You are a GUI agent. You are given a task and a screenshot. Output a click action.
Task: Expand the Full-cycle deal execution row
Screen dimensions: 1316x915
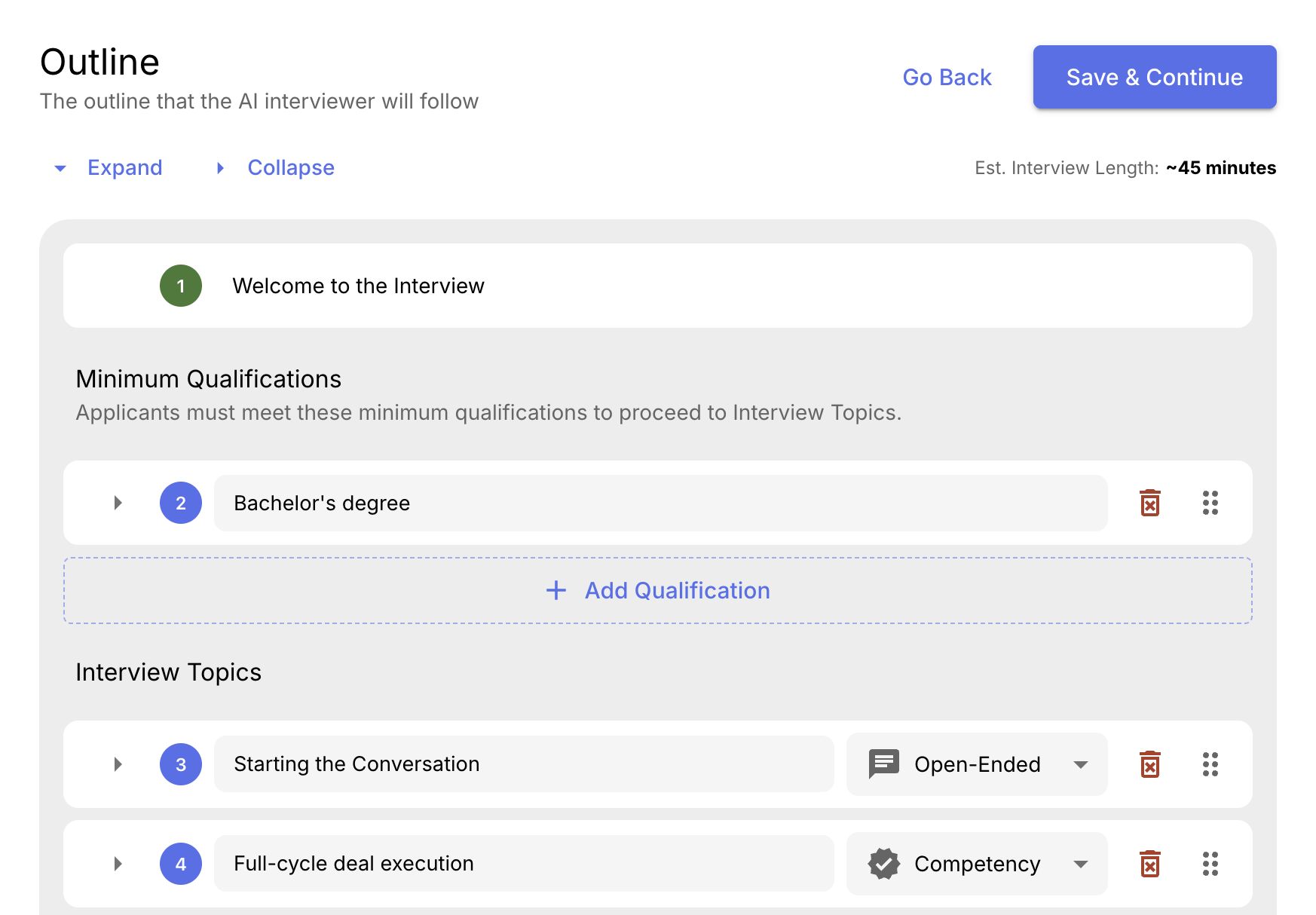pos(118,864)
